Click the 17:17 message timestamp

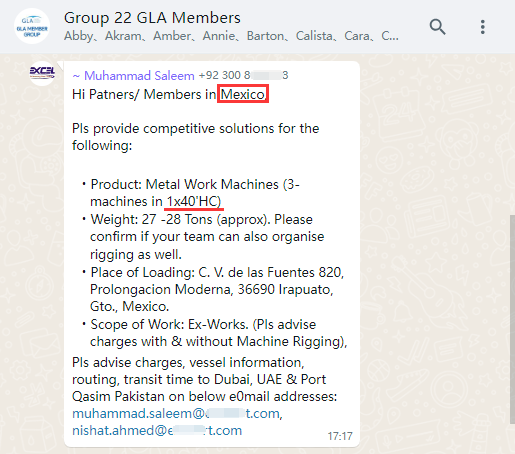340,436
